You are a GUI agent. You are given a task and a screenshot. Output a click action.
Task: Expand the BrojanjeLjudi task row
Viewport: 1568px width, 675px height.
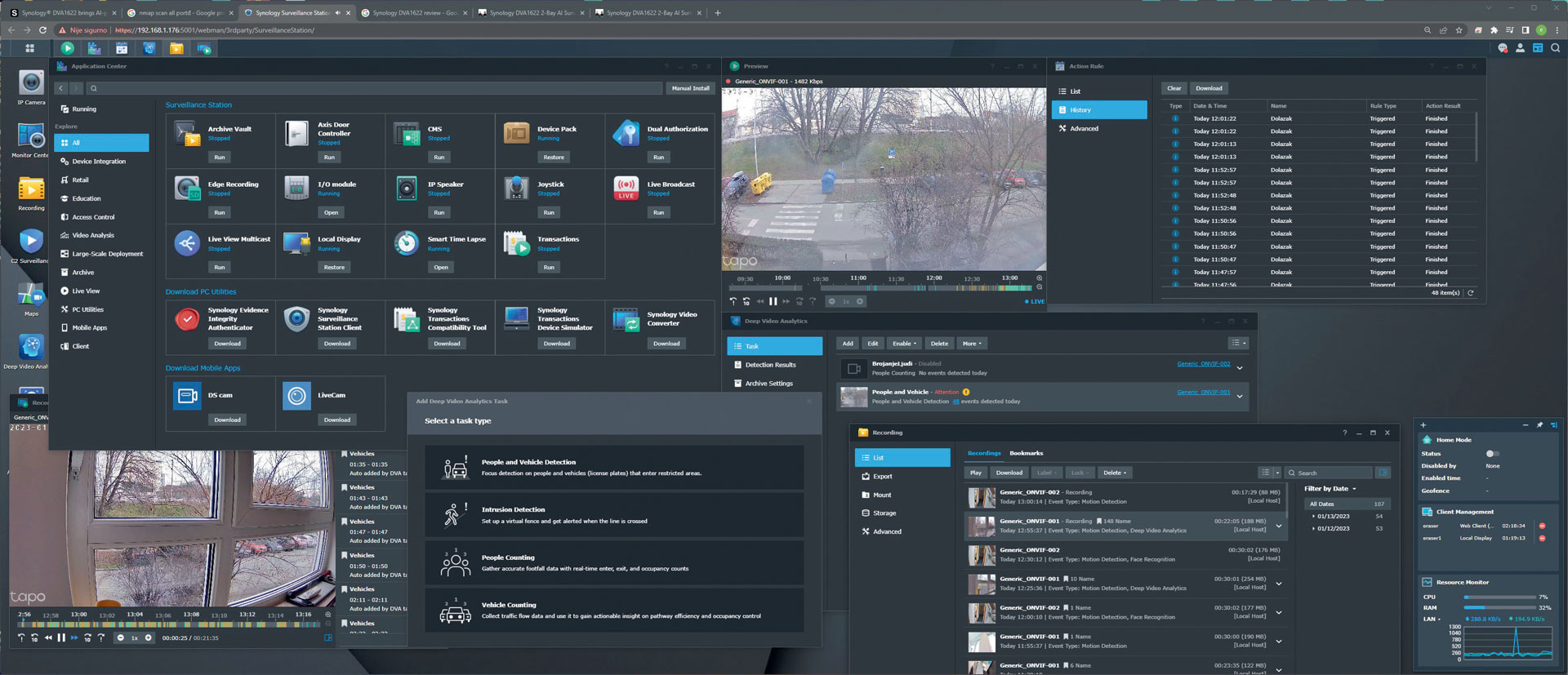(x=1240, y=368)
